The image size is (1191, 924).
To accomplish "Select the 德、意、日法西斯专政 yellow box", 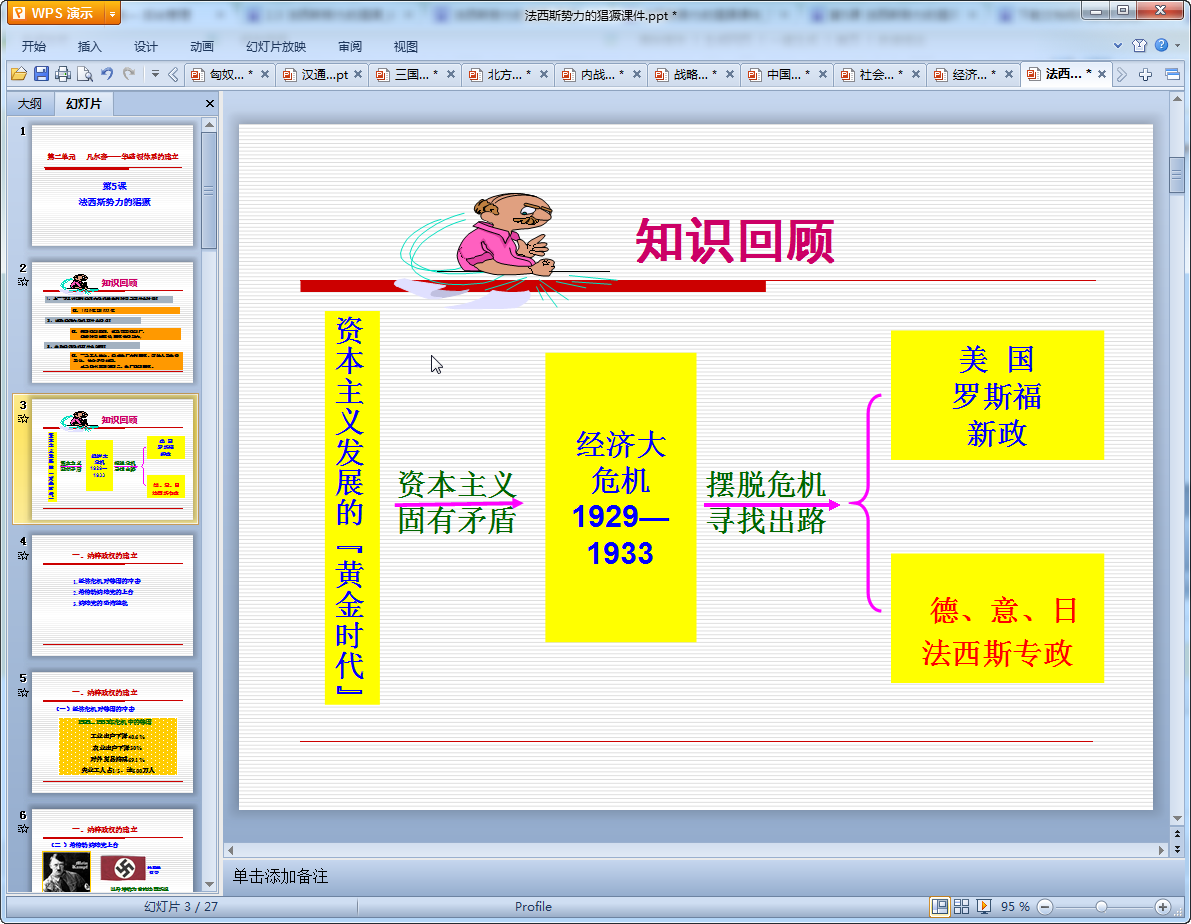I will [x=997, y=619].
